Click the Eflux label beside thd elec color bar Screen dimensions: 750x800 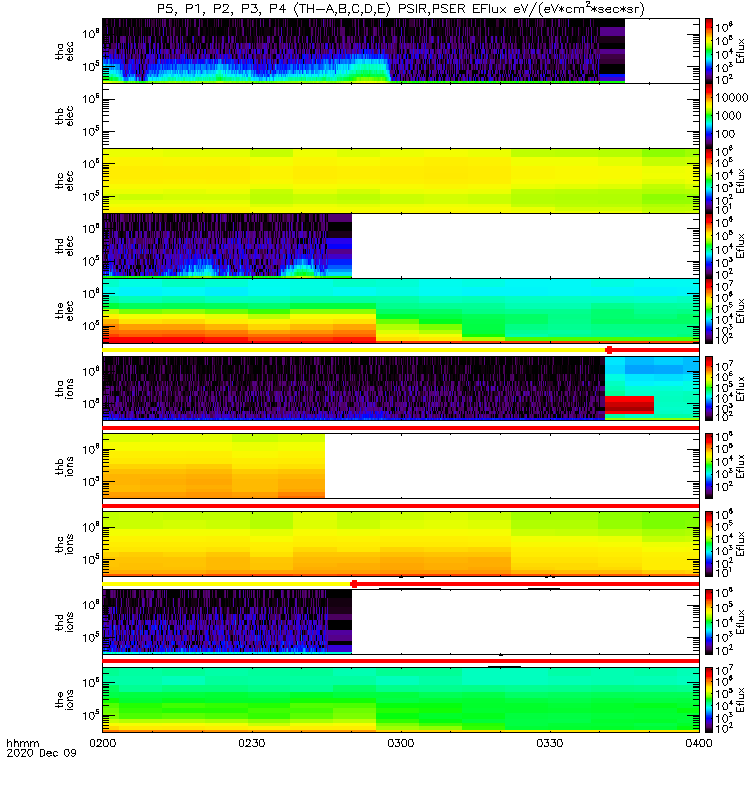tap(740, 245)
